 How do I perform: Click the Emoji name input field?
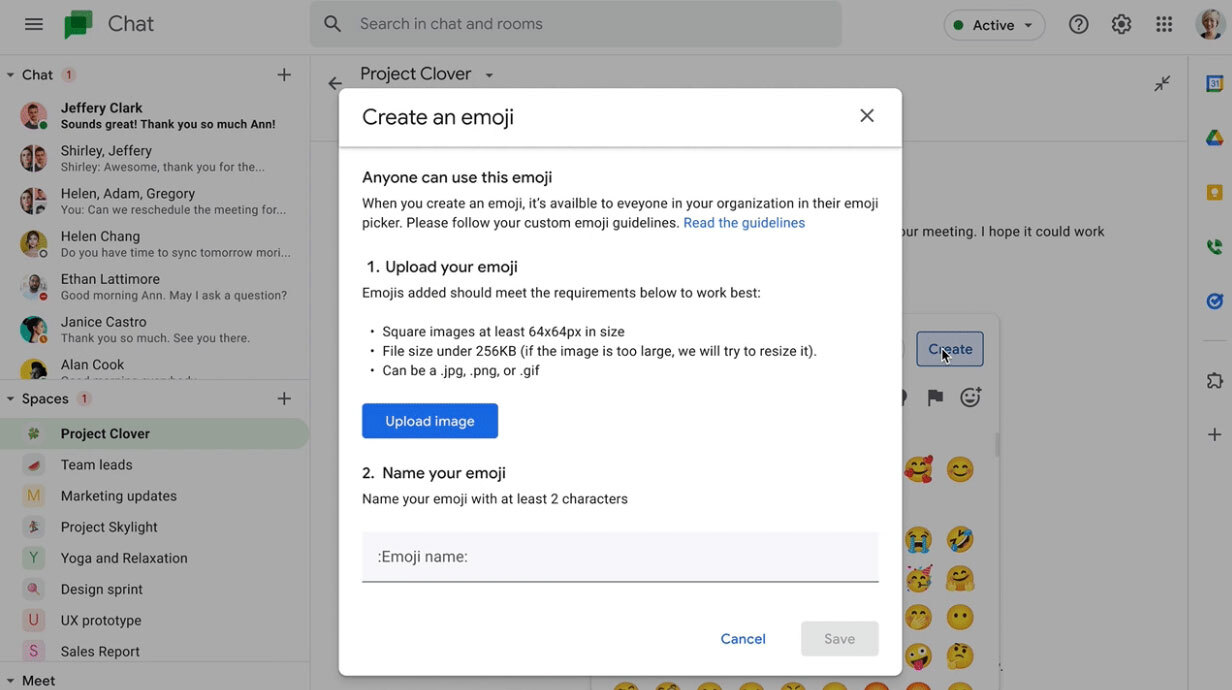[620, 557]
